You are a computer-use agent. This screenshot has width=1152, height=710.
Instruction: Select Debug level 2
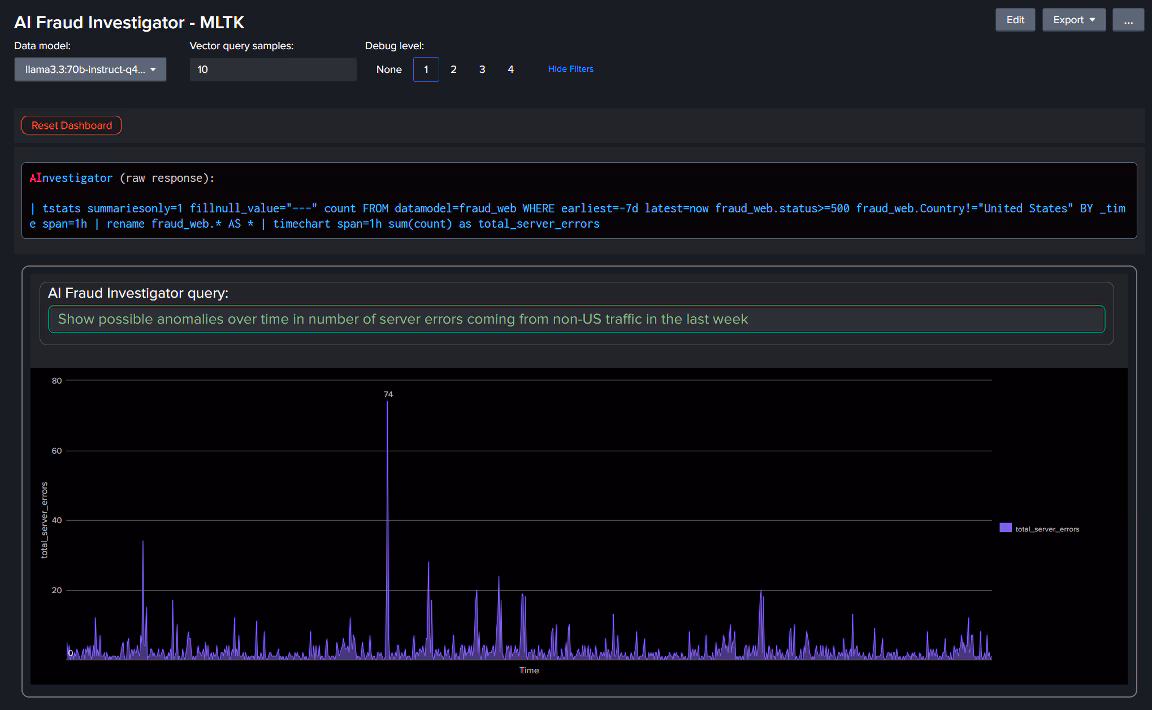(454, 69)
